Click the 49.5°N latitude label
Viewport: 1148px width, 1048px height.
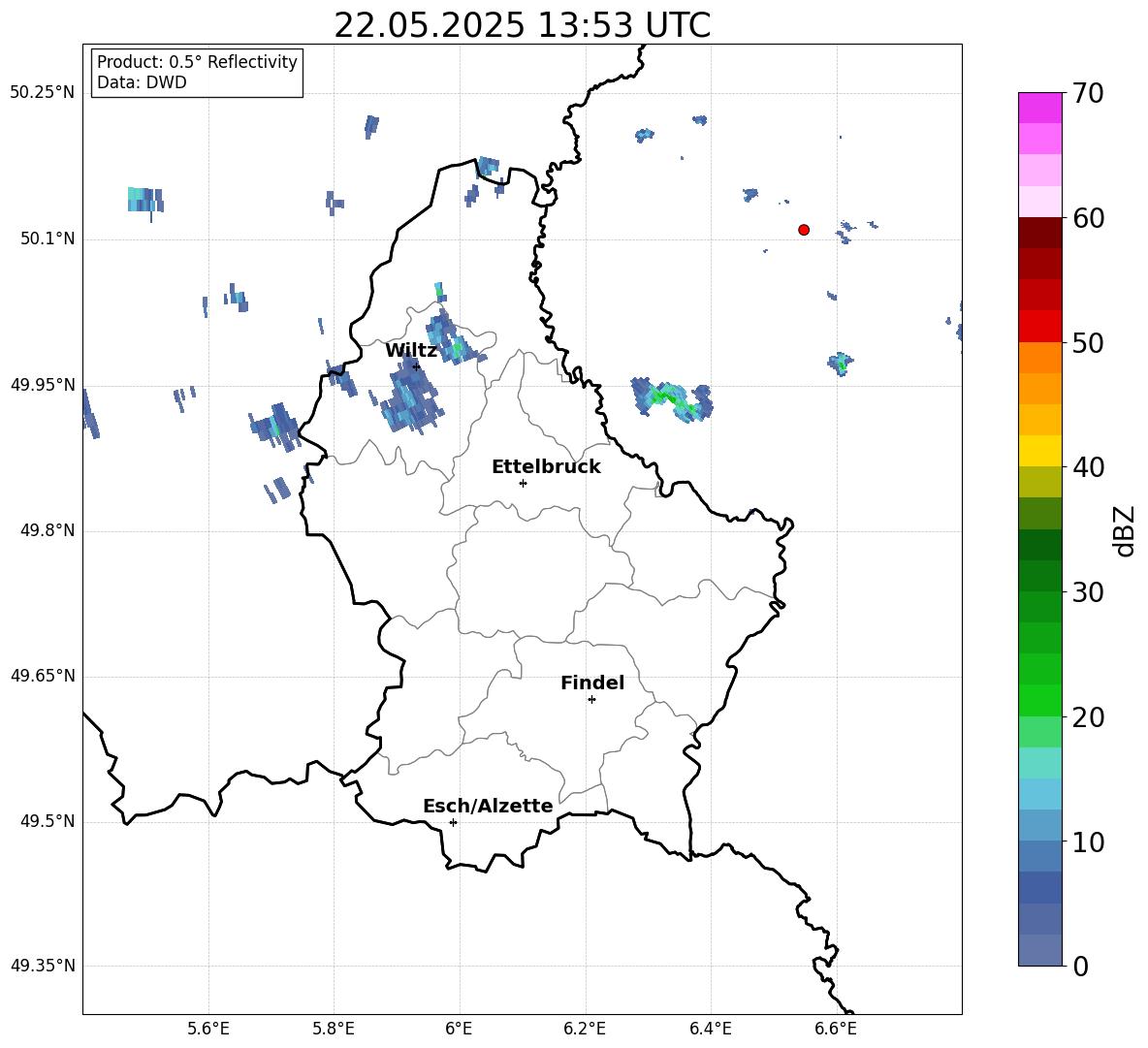[47, 822]
